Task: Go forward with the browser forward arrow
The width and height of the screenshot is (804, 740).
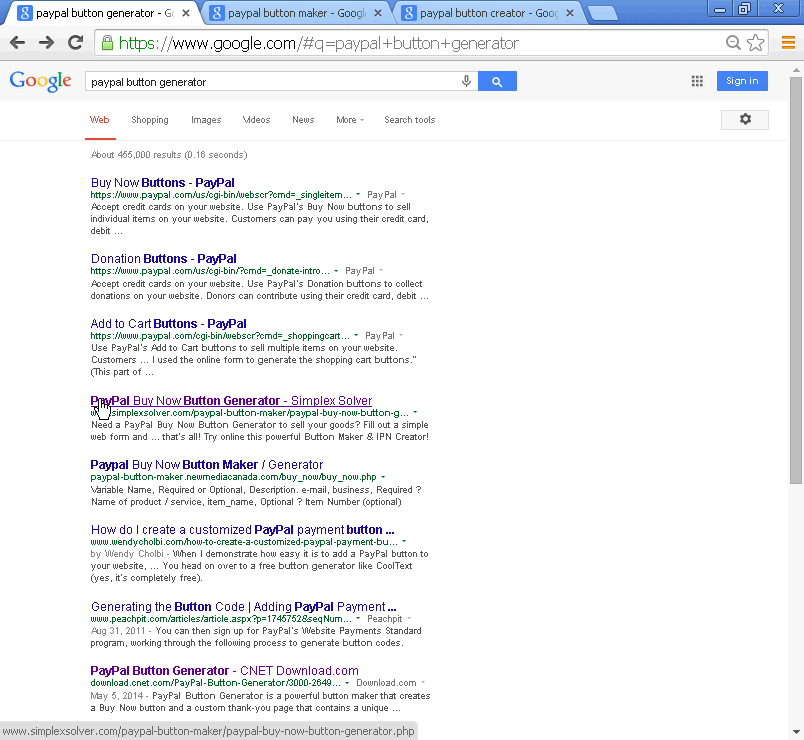Action: [x=46, y=43]
